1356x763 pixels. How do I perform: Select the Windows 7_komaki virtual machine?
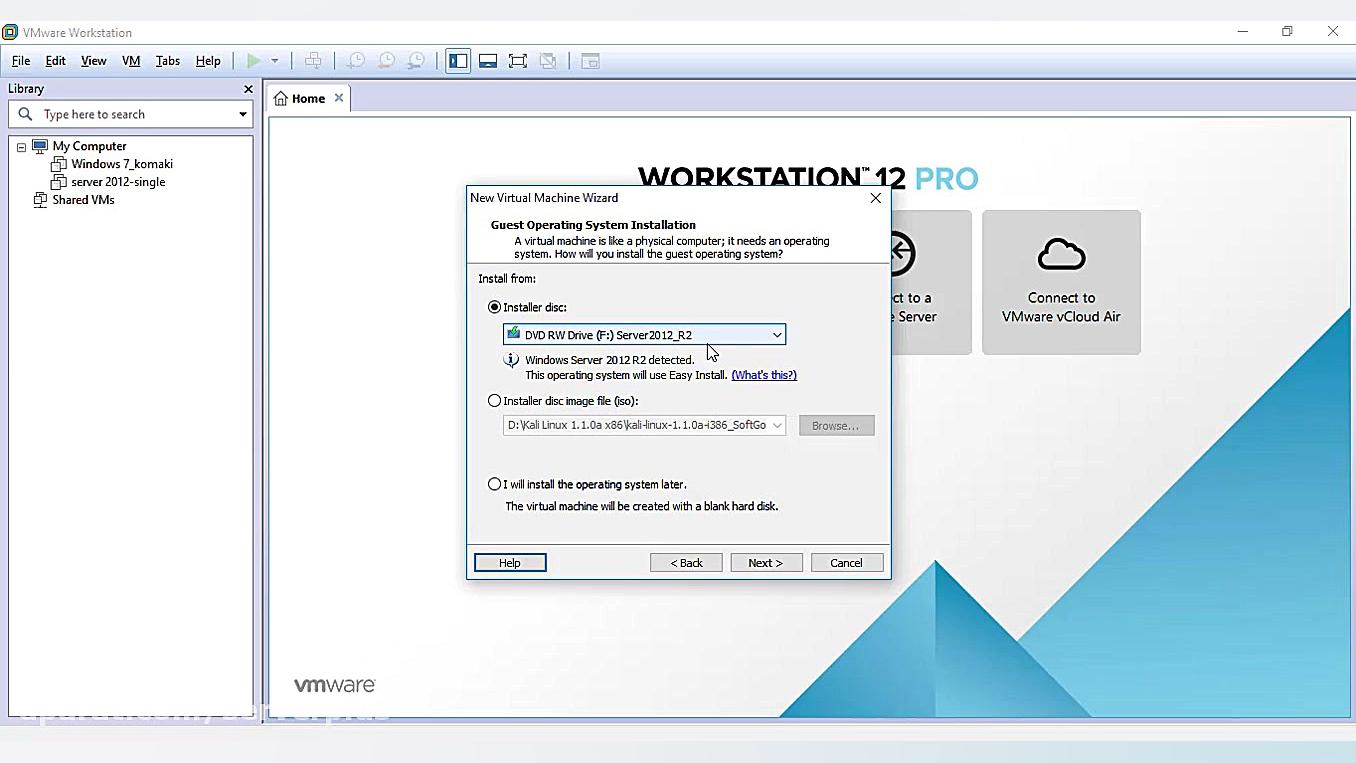(x=122, y=164)
